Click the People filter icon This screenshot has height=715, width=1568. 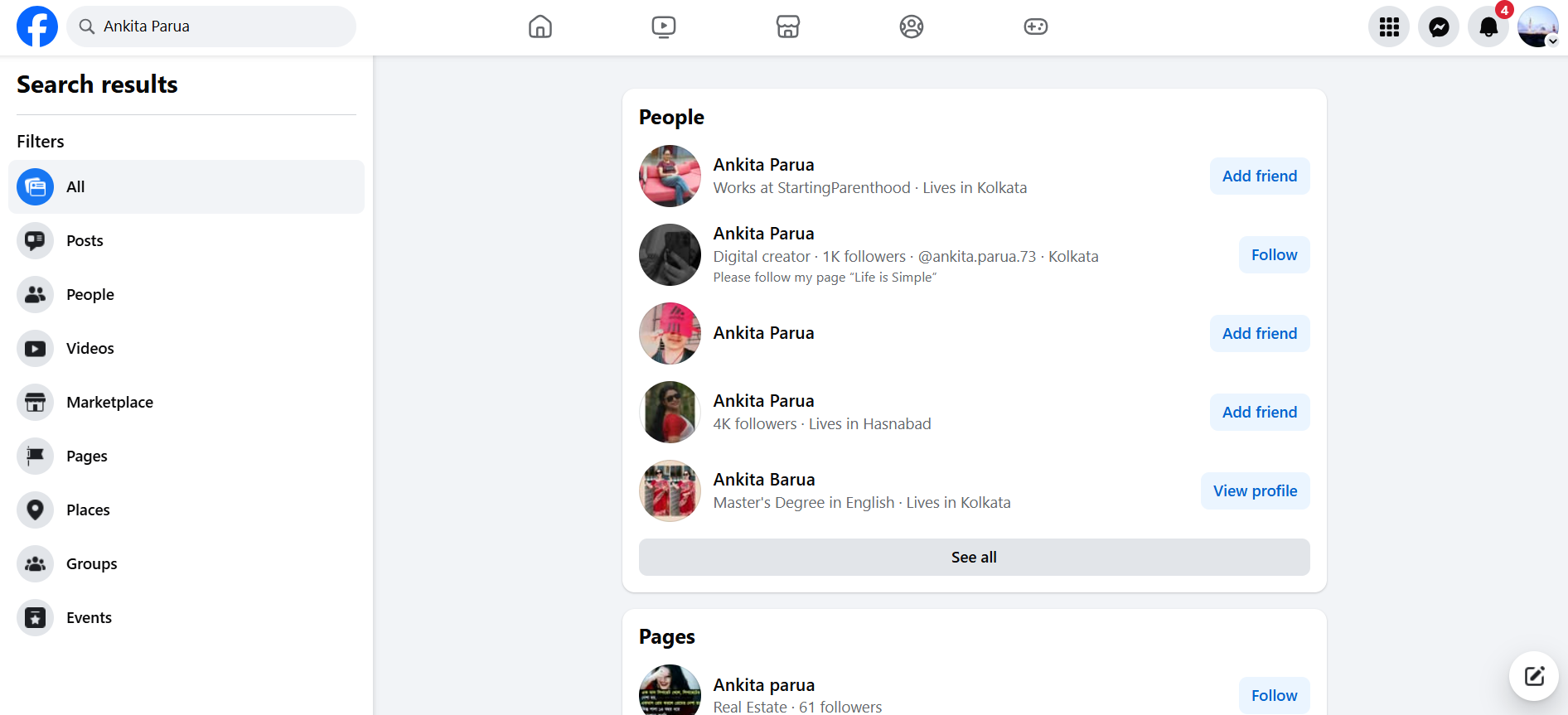coord(35,295)
